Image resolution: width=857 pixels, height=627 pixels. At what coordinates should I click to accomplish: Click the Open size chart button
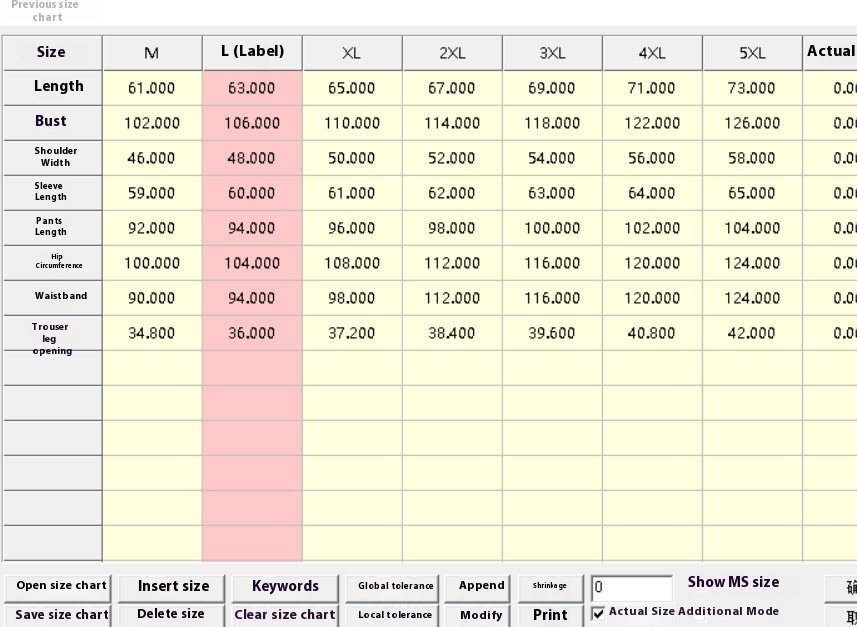(61, 586)
